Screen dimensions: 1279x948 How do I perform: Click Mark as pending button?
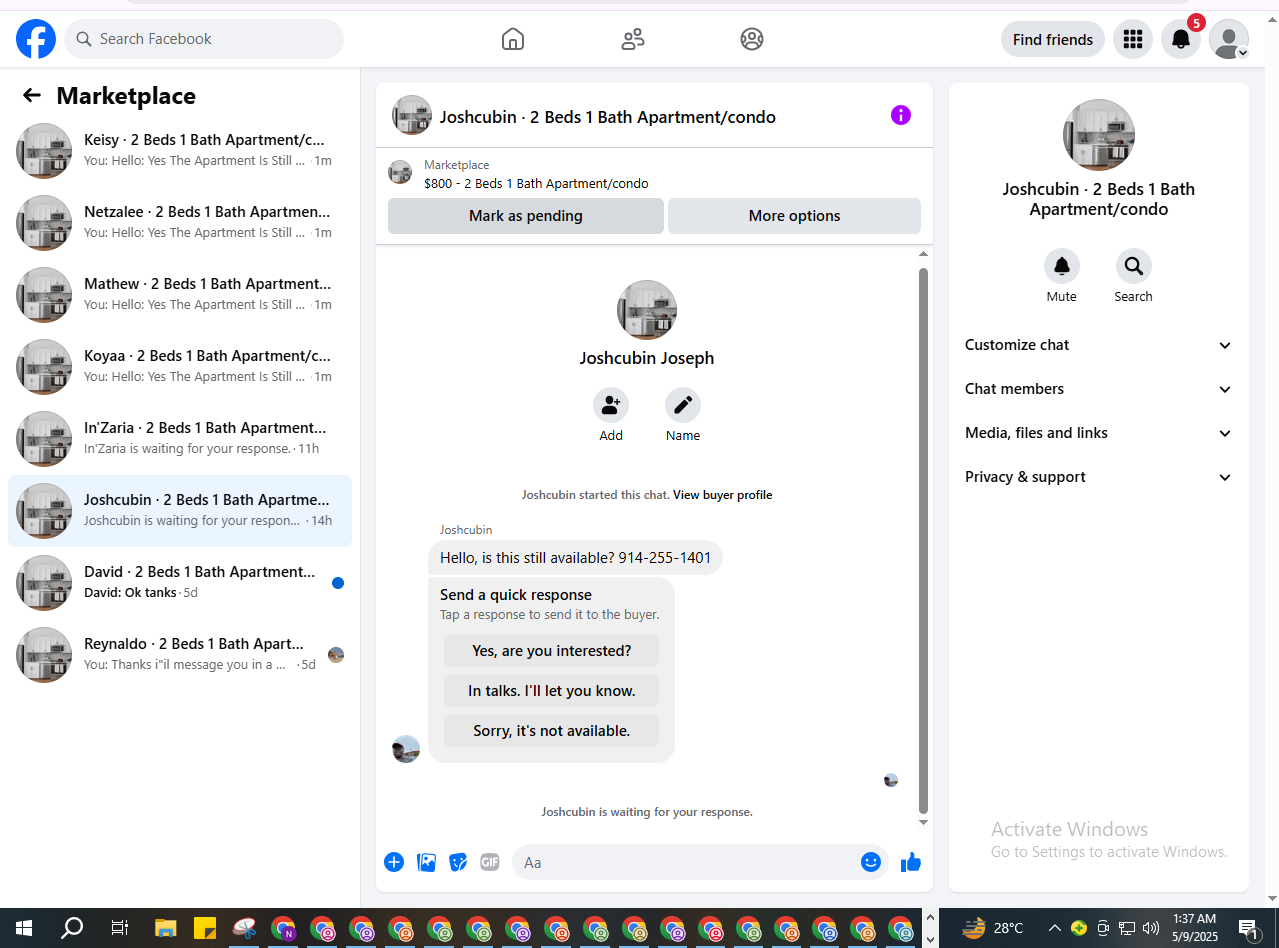tap(526, 216)
